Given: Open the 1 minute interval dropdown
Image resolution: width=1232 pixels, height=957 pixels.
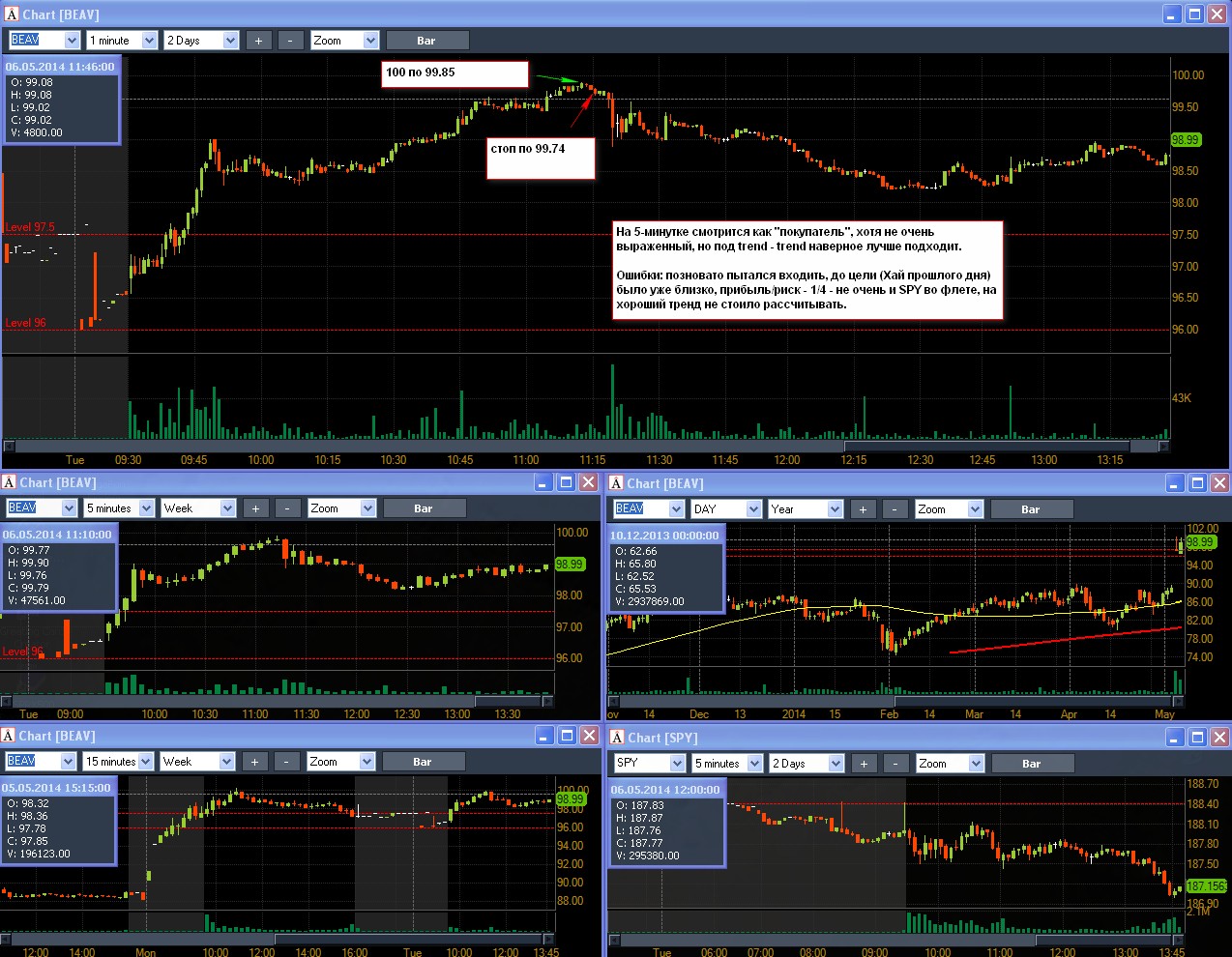Looking at the screenshot, I should [122, 41].
